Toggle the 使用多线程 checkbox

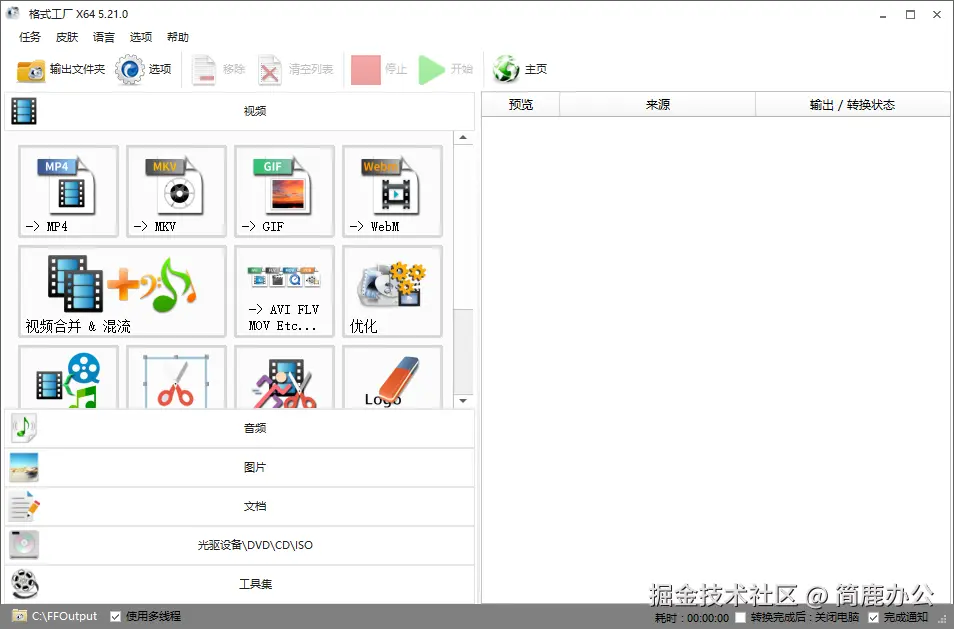(116, 617)
